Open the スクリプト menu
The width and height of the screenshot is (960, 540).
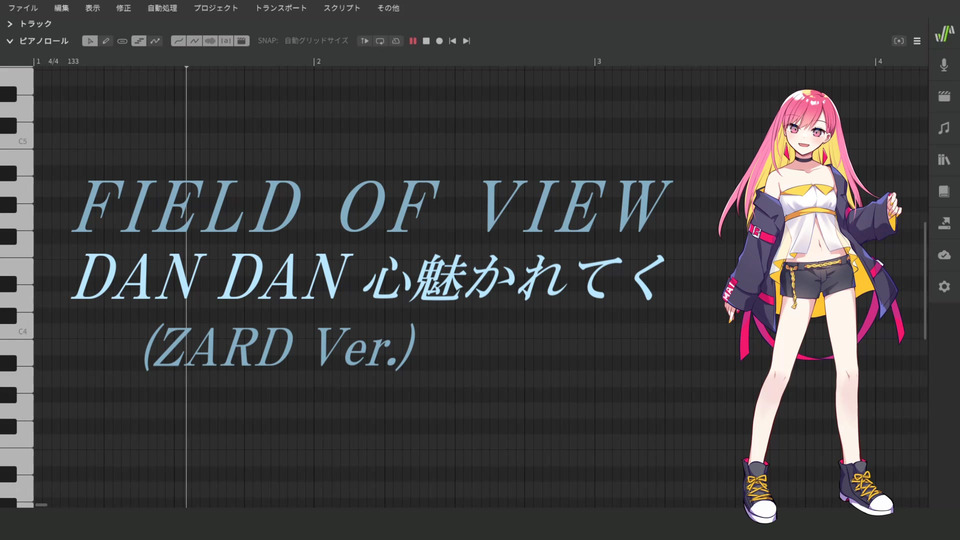pyautogui.click(x=342, y=8)
